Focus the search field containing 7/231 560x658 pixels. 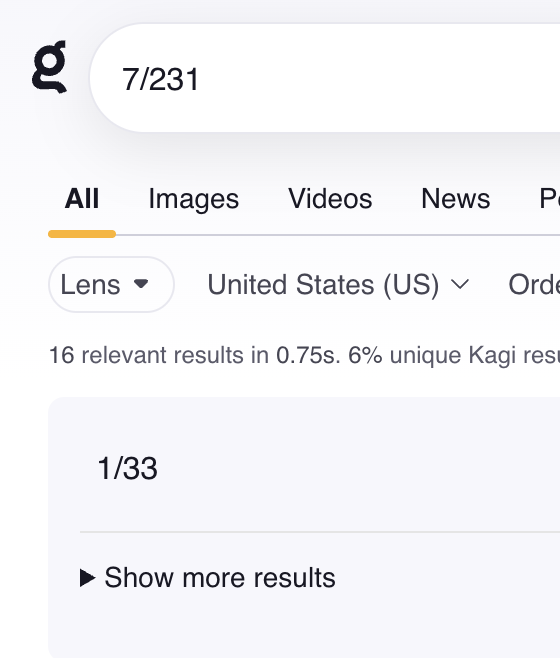coord(325,78)
